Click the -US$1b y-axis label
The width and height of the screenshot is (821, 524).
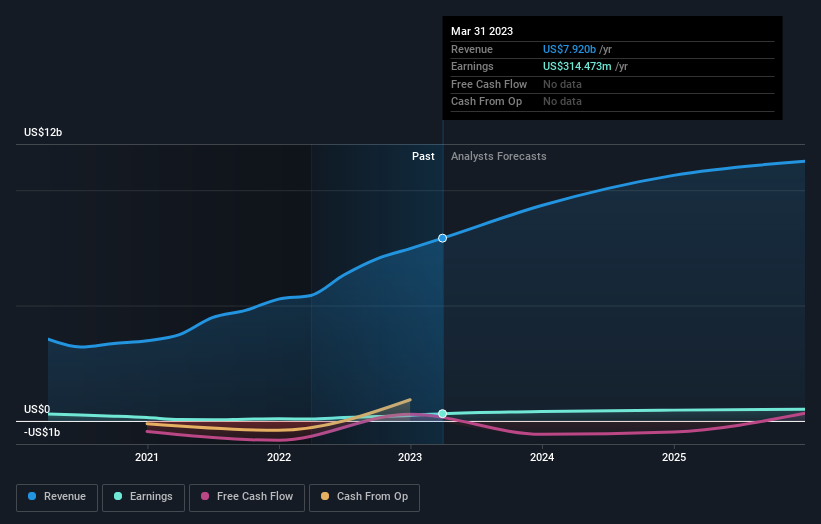[x=42, y=432]
